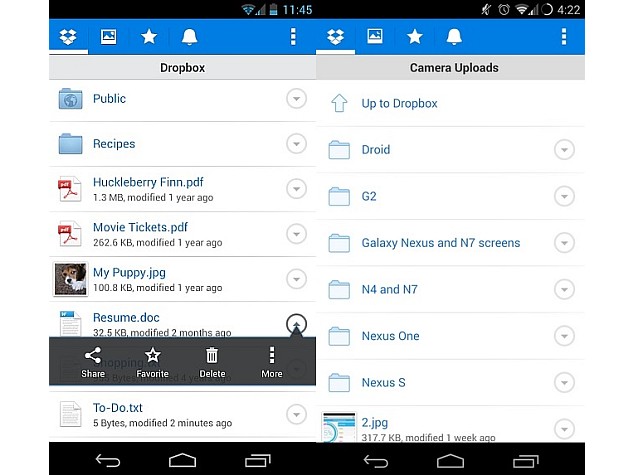Tap More in the Resume.doc action bar
The image size is (635, 475).
tap(272, 362)
